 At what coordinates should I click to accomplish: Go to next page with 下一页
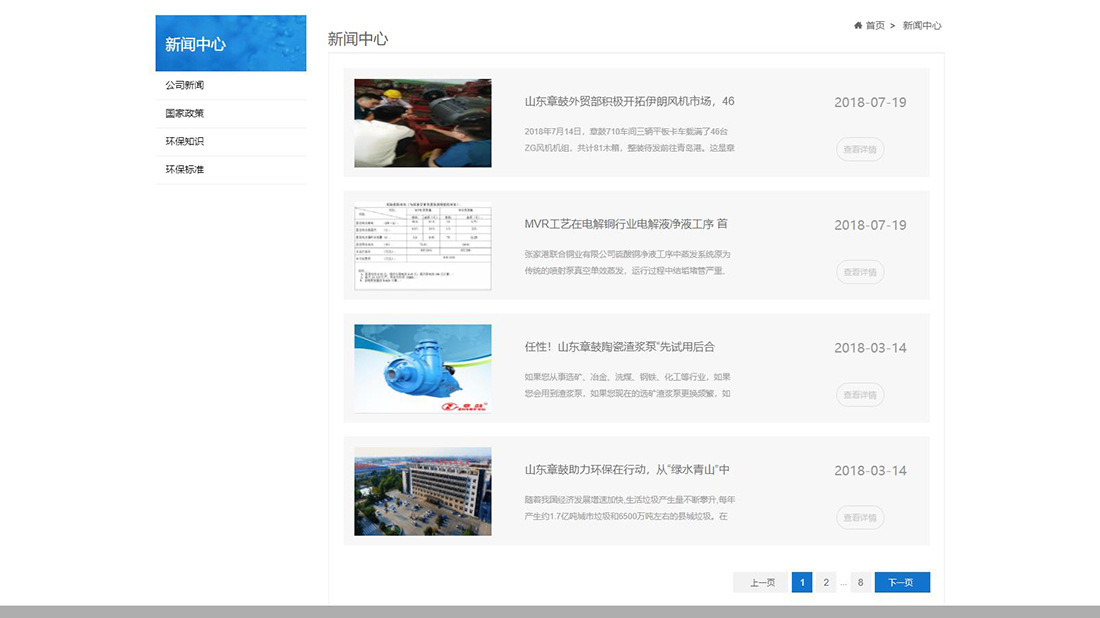click(902, 582)
